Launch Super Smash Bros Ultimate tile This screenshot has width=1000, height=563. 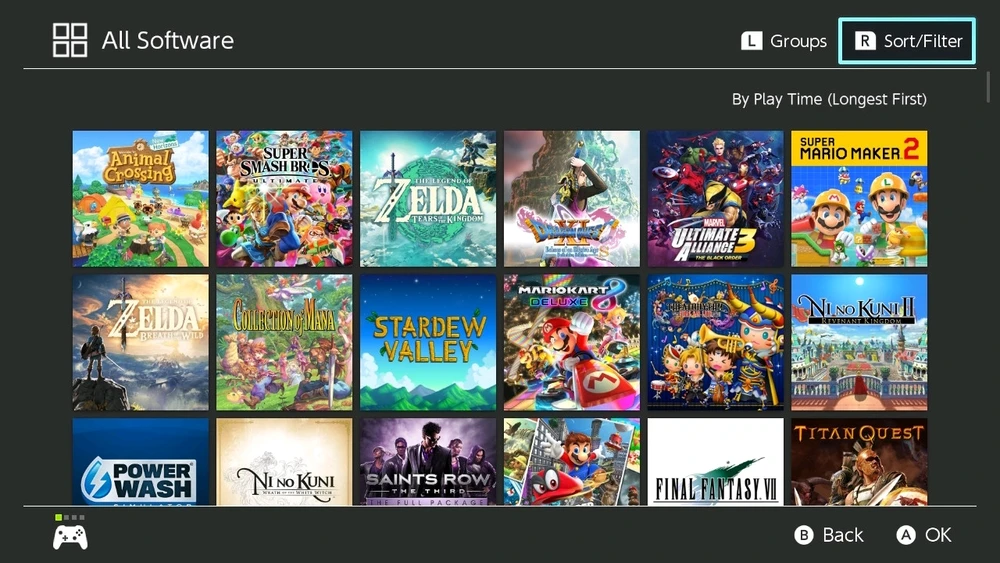point(284,198)
